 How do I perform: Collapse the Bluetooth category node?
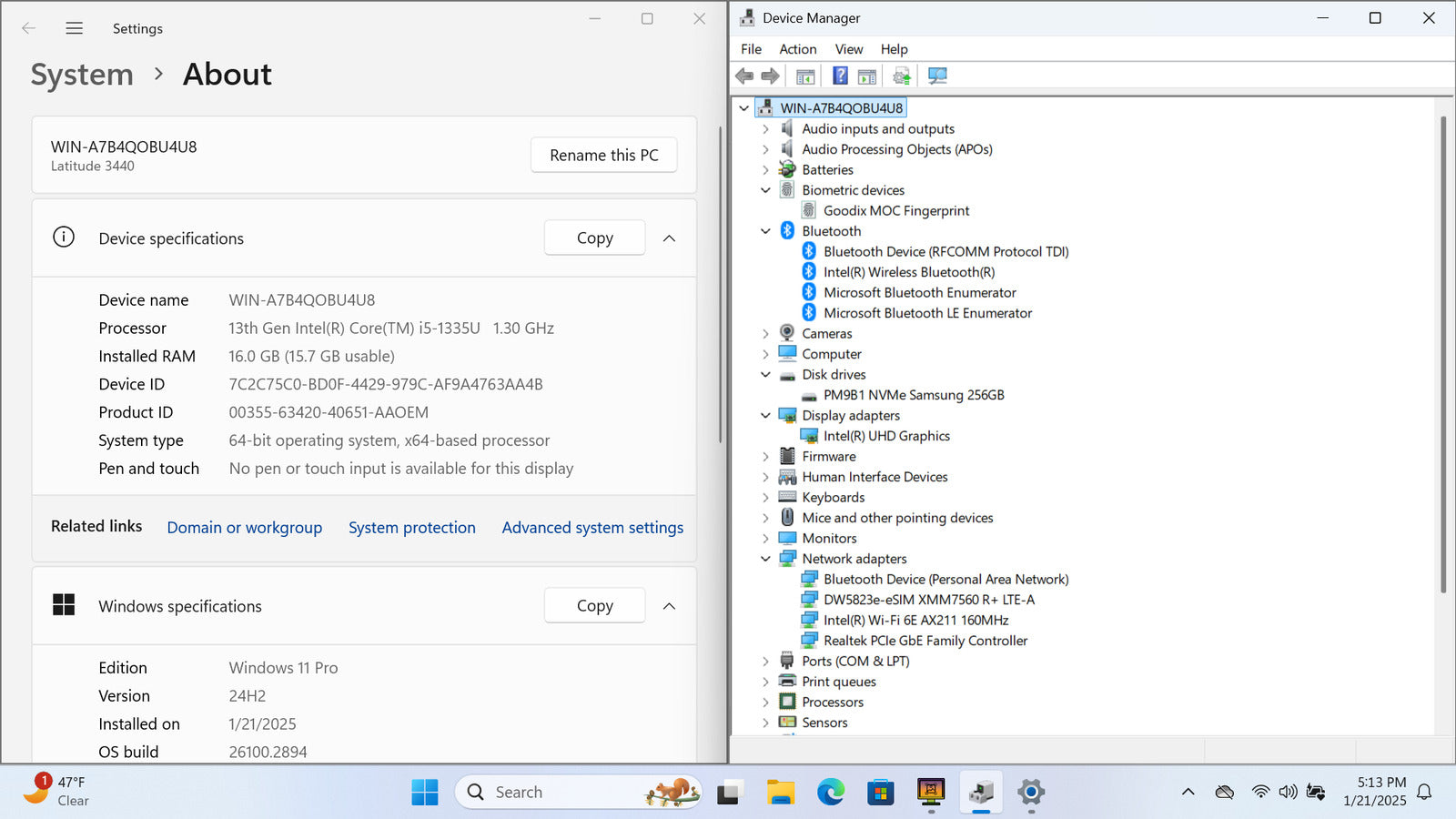765,231
